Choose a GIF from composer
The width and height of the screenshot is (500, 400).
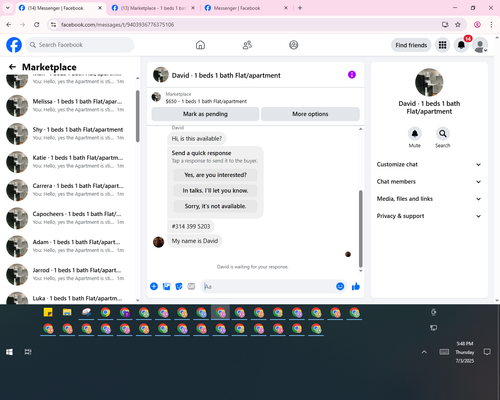[191, 286]
